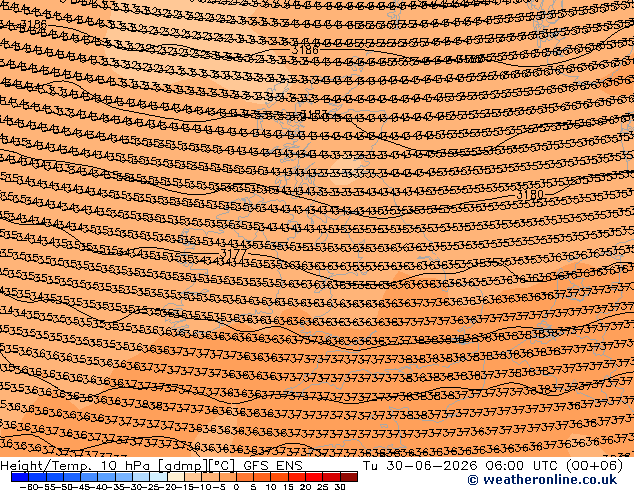Viewport: 634px width, 490px height.
Task: Pick the palest light-blue legend swatch
Action: pos(158,477)
